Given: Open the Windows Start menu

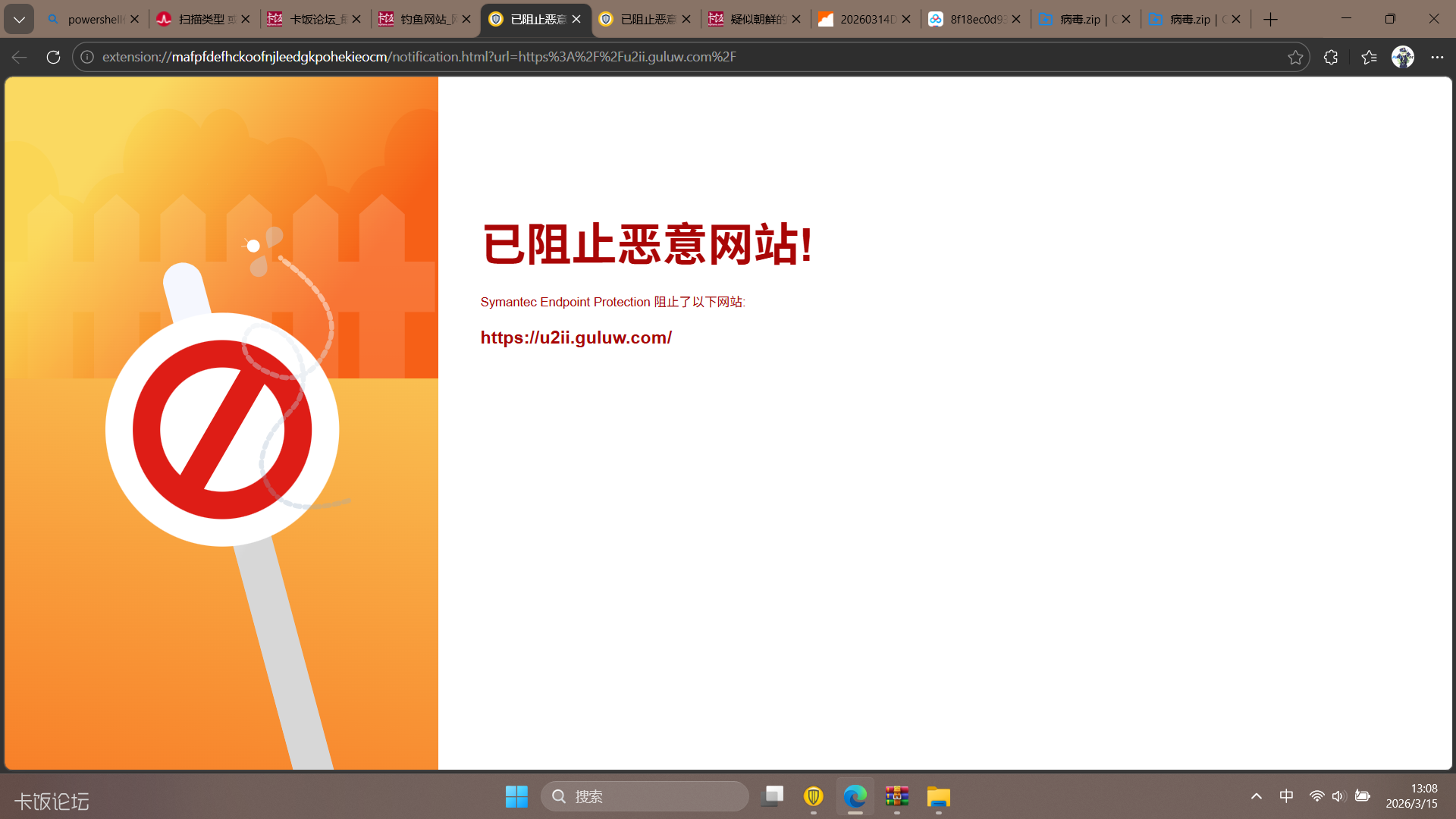Looking at the screenshot, I should point(516,796).
